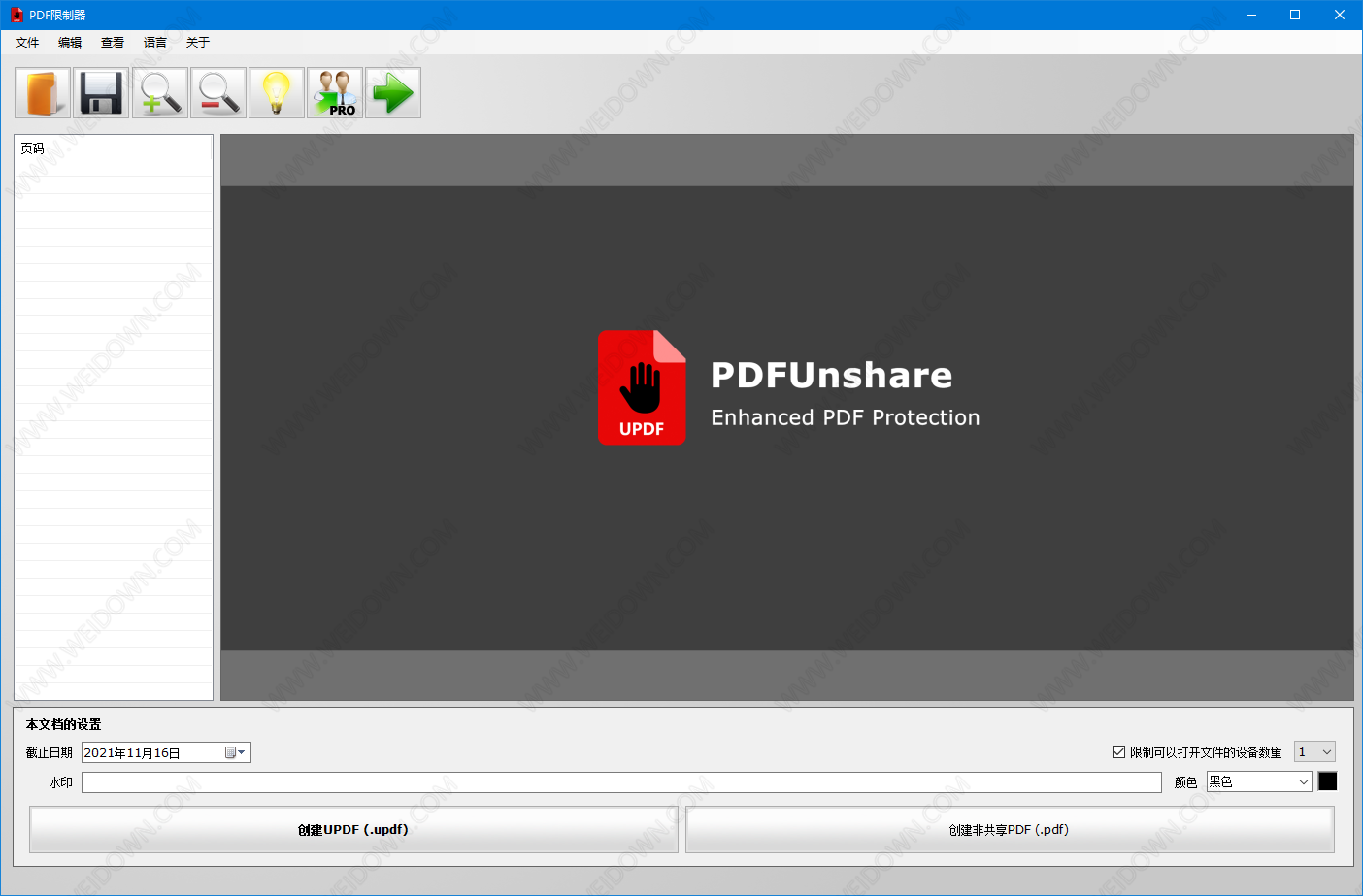
Task: Maximize the PDF限制器 window
Action: pyautogui.click(x=1295, y=15)
